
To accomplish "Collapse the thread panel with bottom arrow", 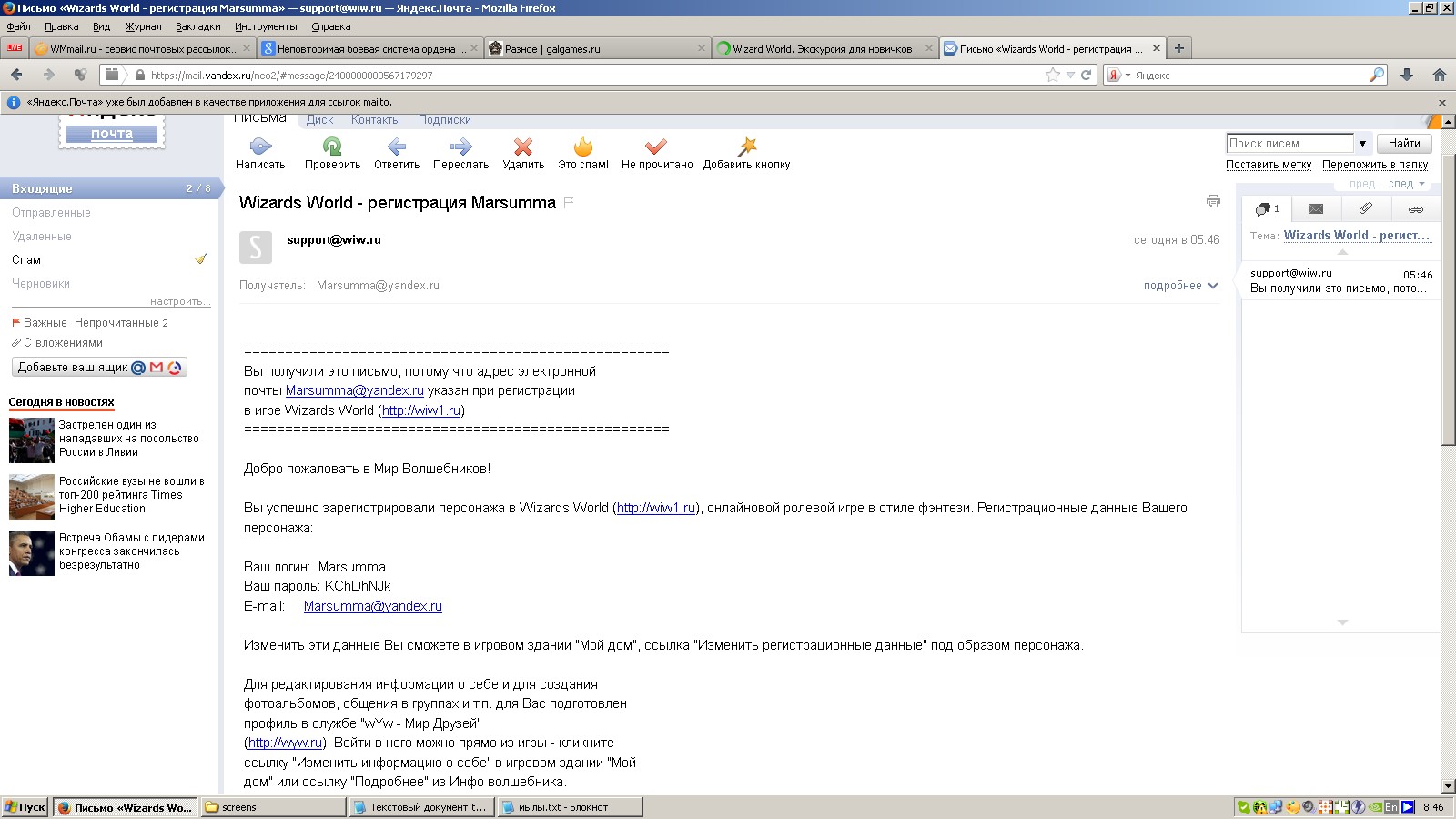I will coord(1342,622).
